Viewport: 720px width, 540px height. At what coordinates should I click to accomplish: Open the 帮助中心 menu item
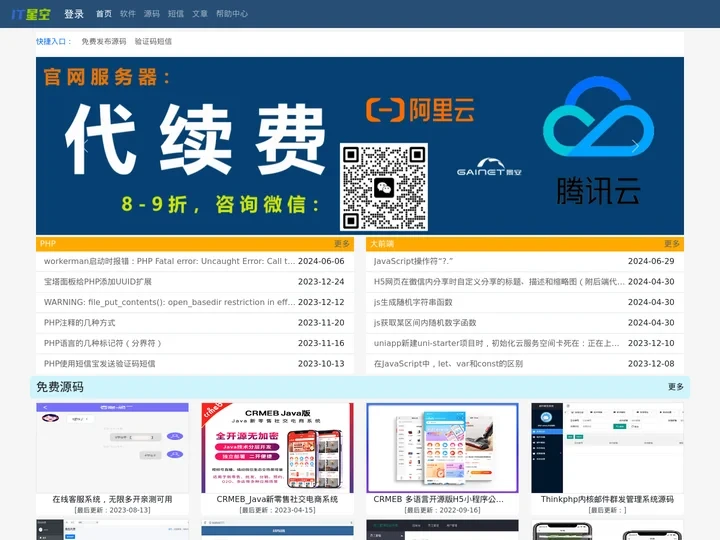click(x=232, y=14)
